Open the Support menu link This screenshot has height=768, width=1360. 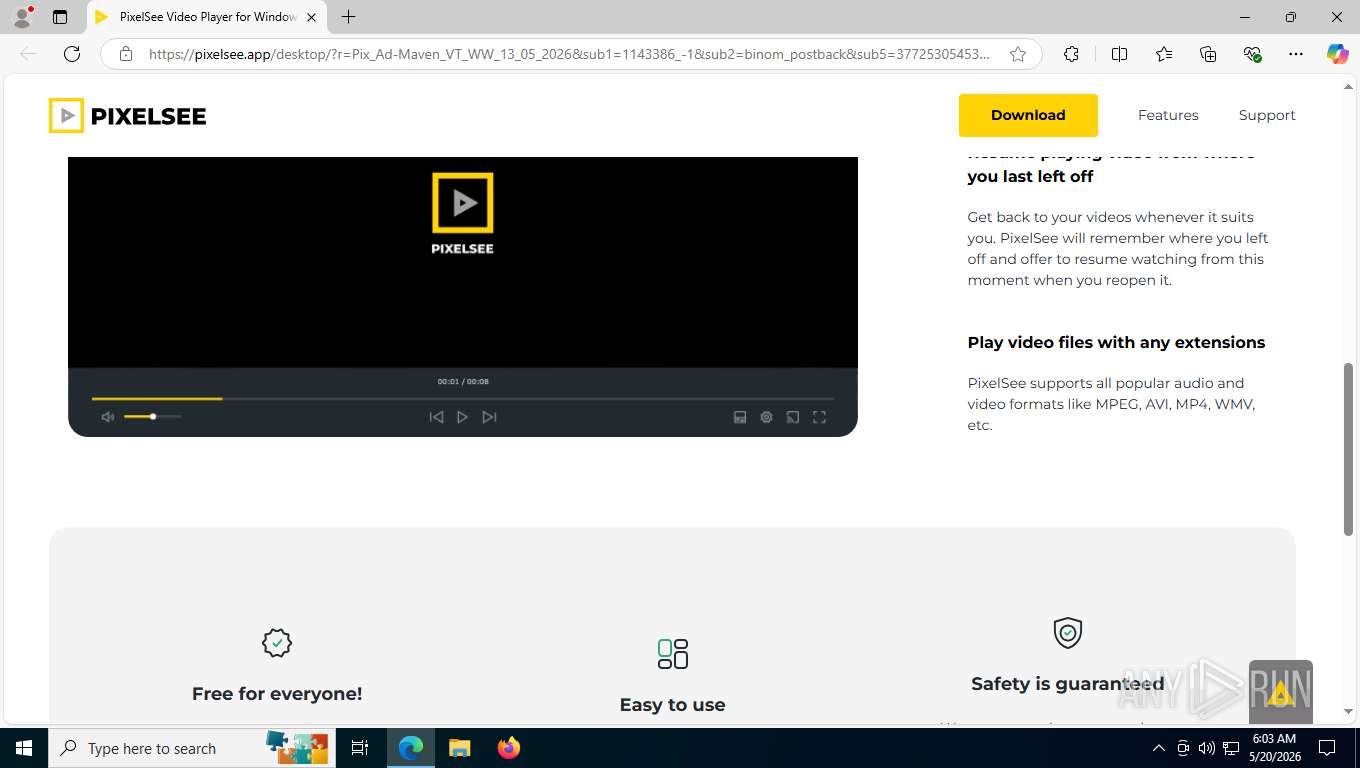pyautogui.click(x=1267, y=115)
